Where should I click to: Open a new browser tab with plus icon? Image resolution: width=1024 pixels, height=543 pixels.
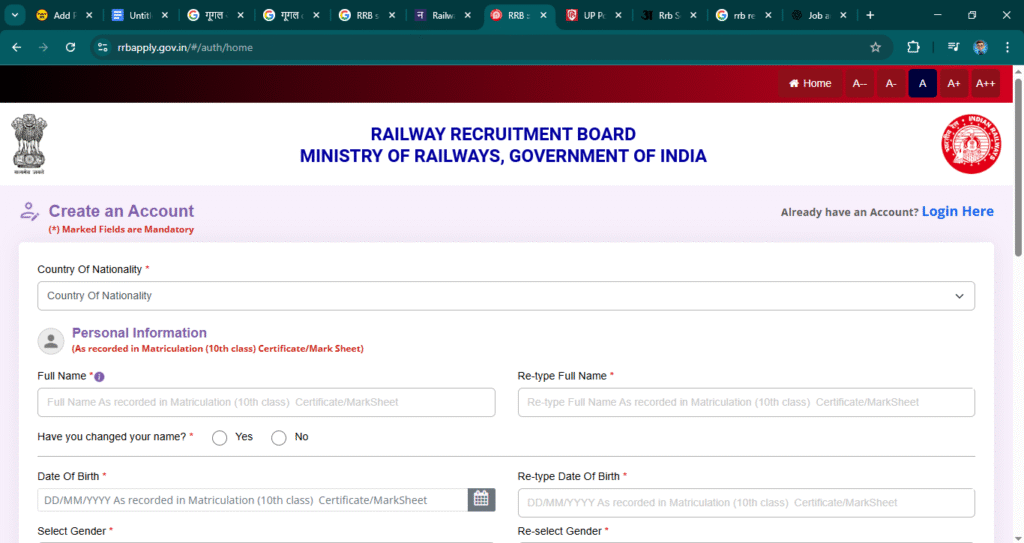pyautogui.click(x=870, y=15)
